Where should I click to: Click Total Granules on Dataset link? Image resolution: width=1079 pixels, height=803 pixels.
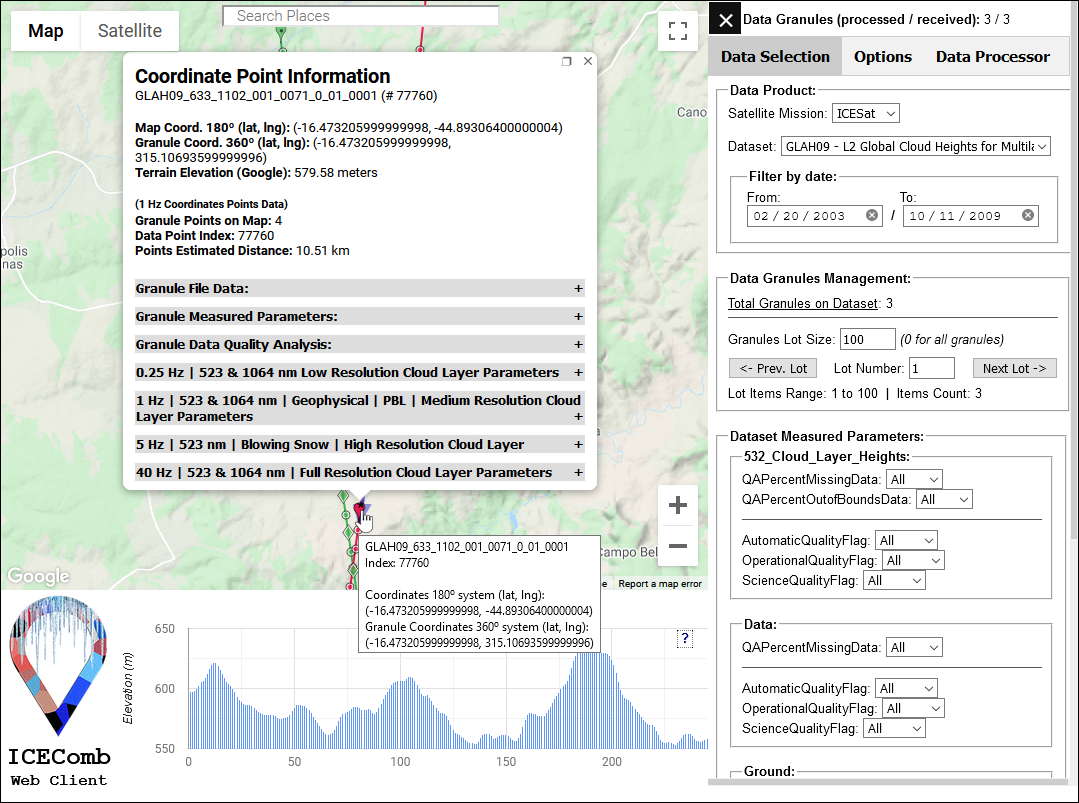[803, 304]
